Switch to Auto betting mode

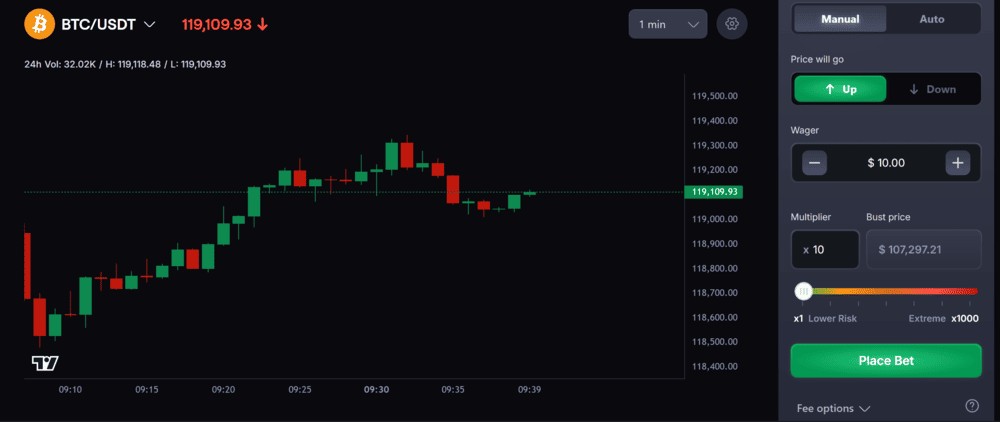click(x=931, y=19)
